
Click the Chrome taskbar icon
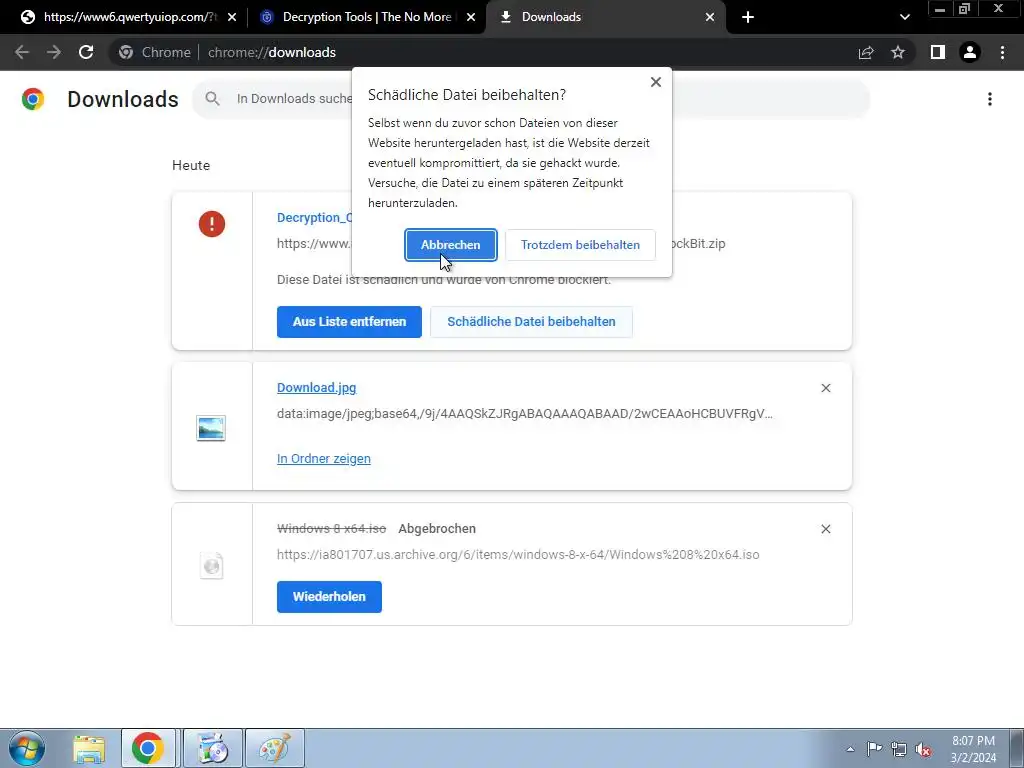(148, 748)
